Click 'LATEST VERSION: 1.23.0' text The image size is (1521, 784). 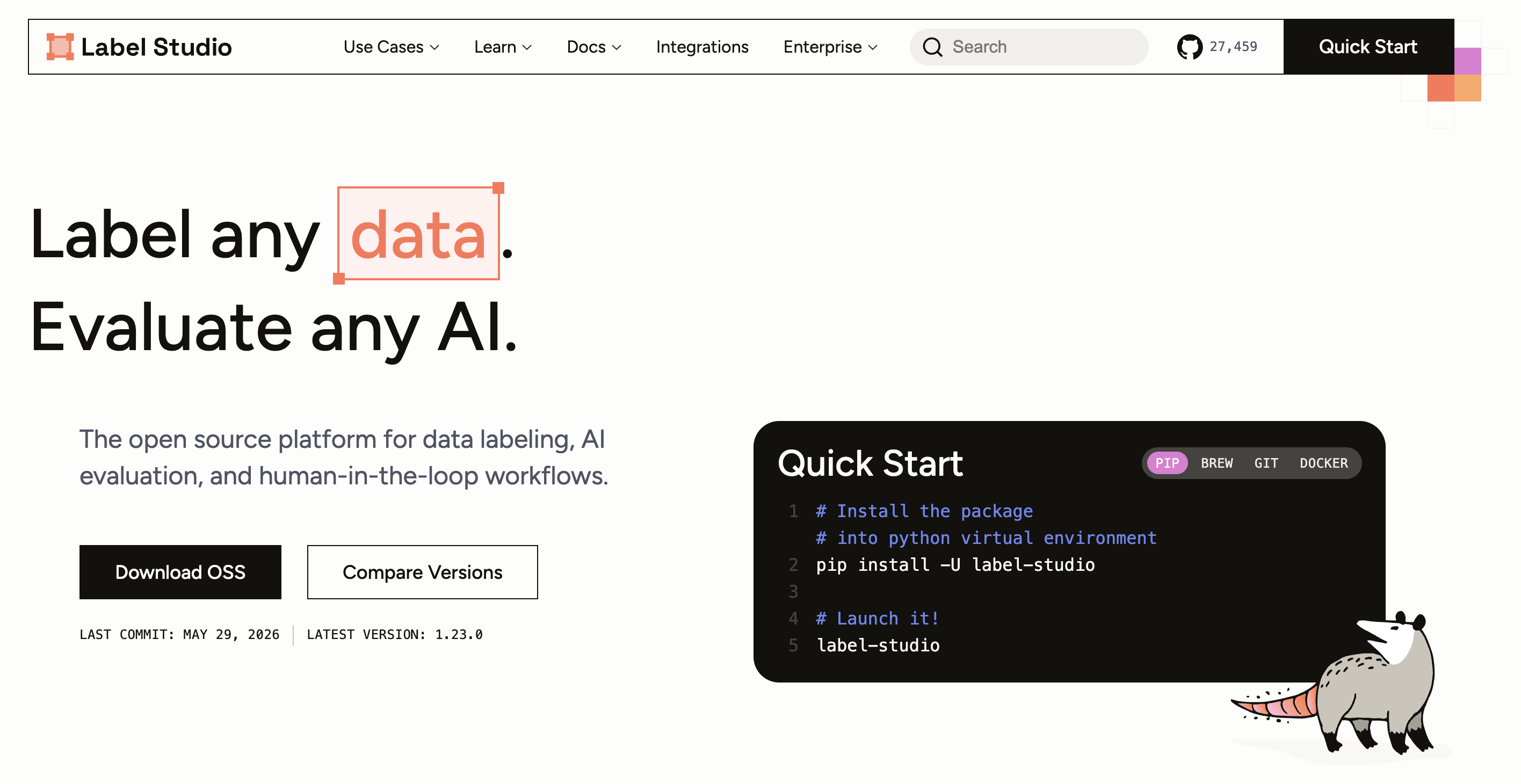pyautogui.click(x=394, y=635)
